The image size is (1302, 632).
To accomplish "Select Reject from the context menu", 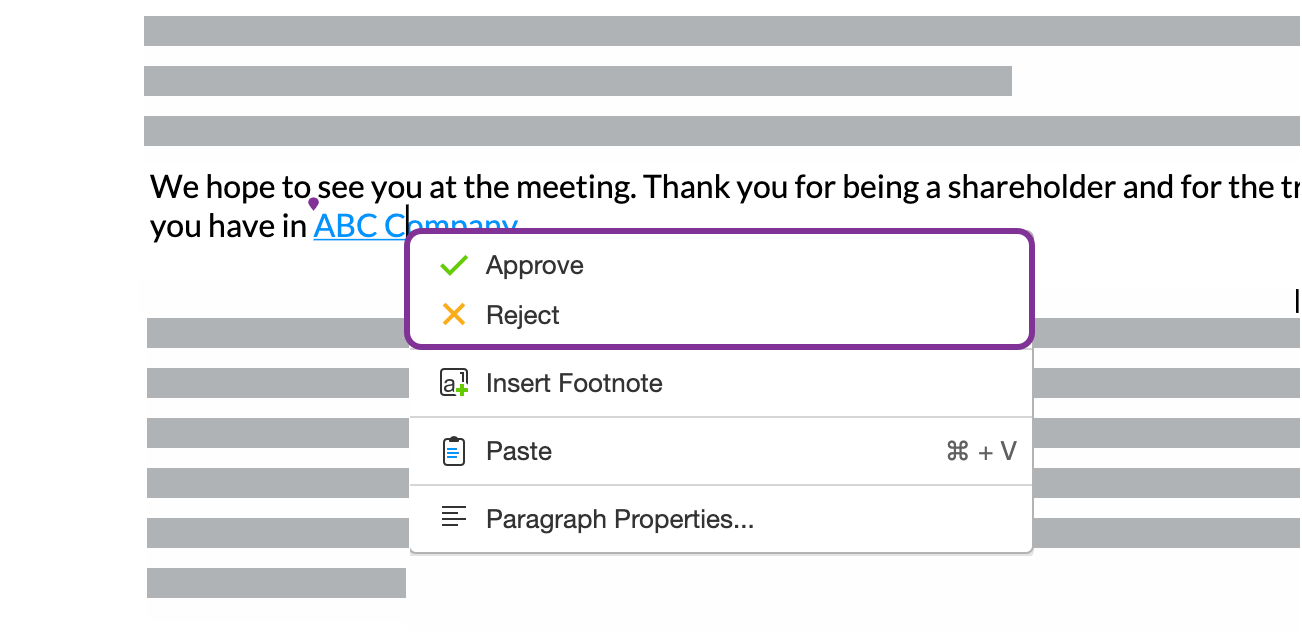I will click(523, 314).
